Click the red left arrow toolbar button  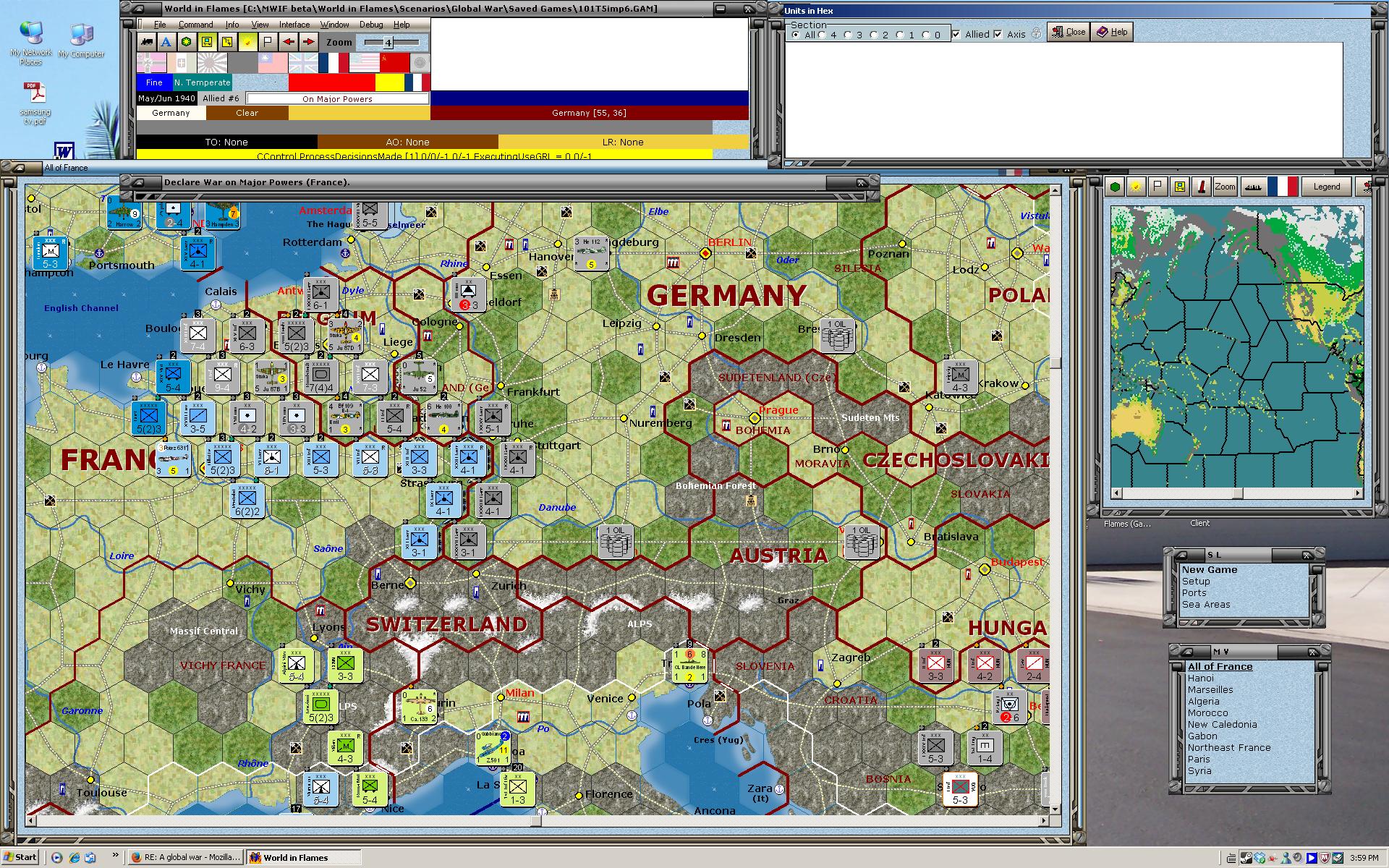click(288, 42)
